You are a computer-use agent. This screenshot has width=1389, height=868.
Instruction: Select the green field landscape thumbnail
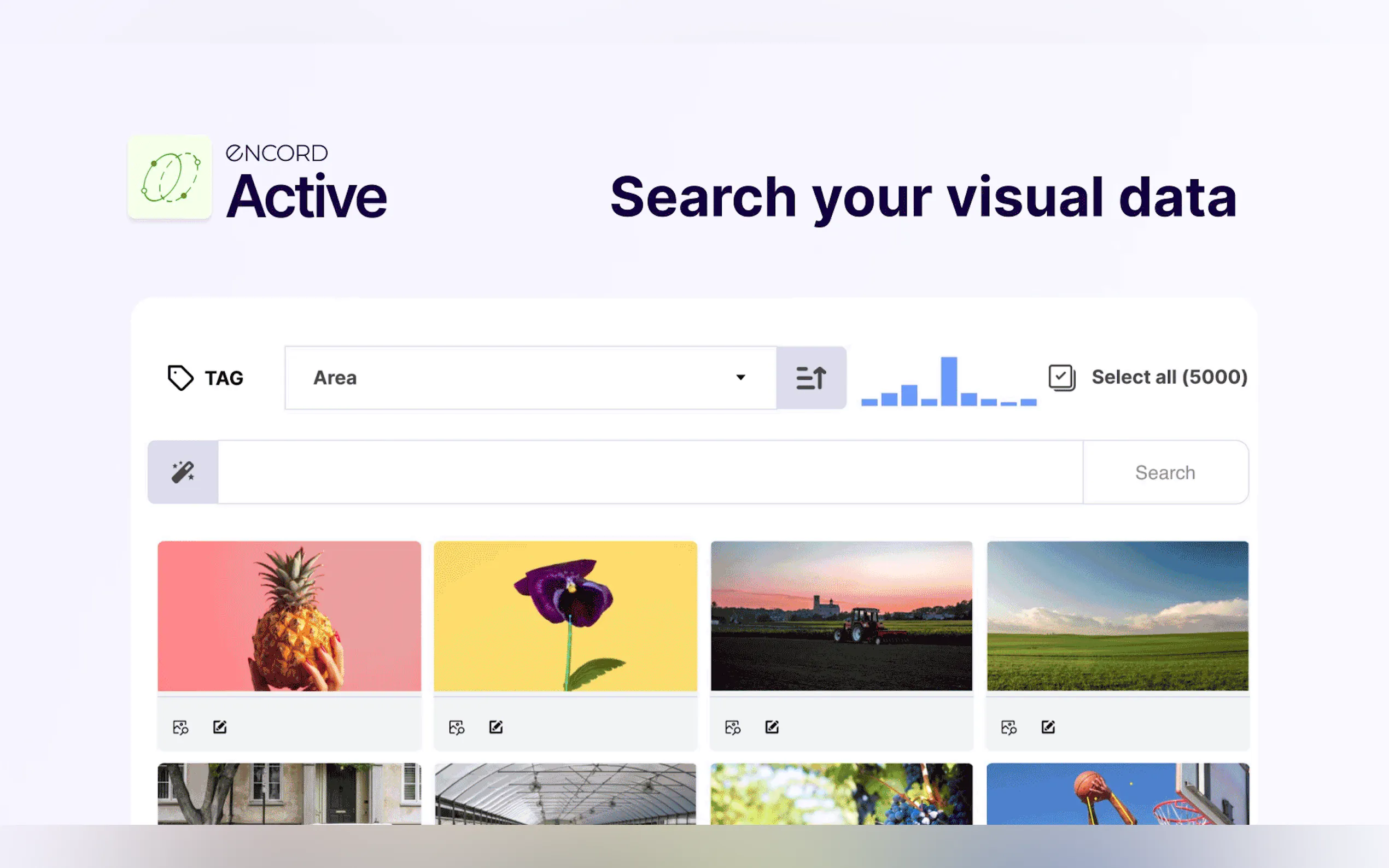(x=1117, y=615)
